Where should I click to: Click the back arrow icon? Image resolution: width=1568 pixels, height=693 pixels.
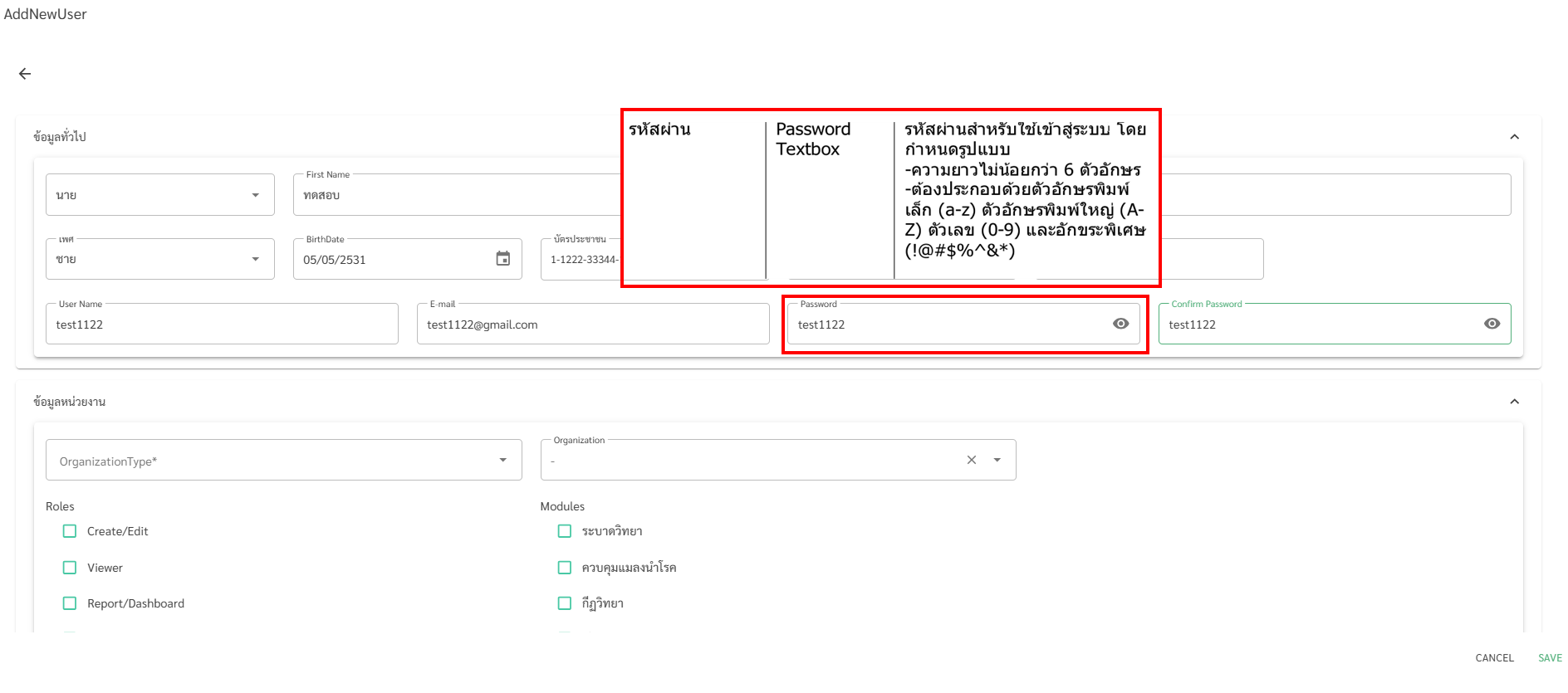[x=25, y=74]
